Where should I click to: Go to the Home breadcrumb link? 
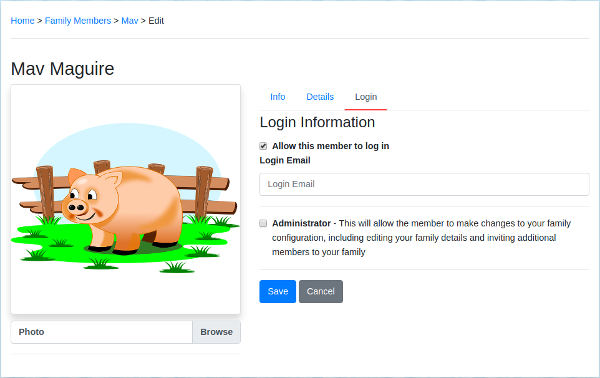click(23, 21)
